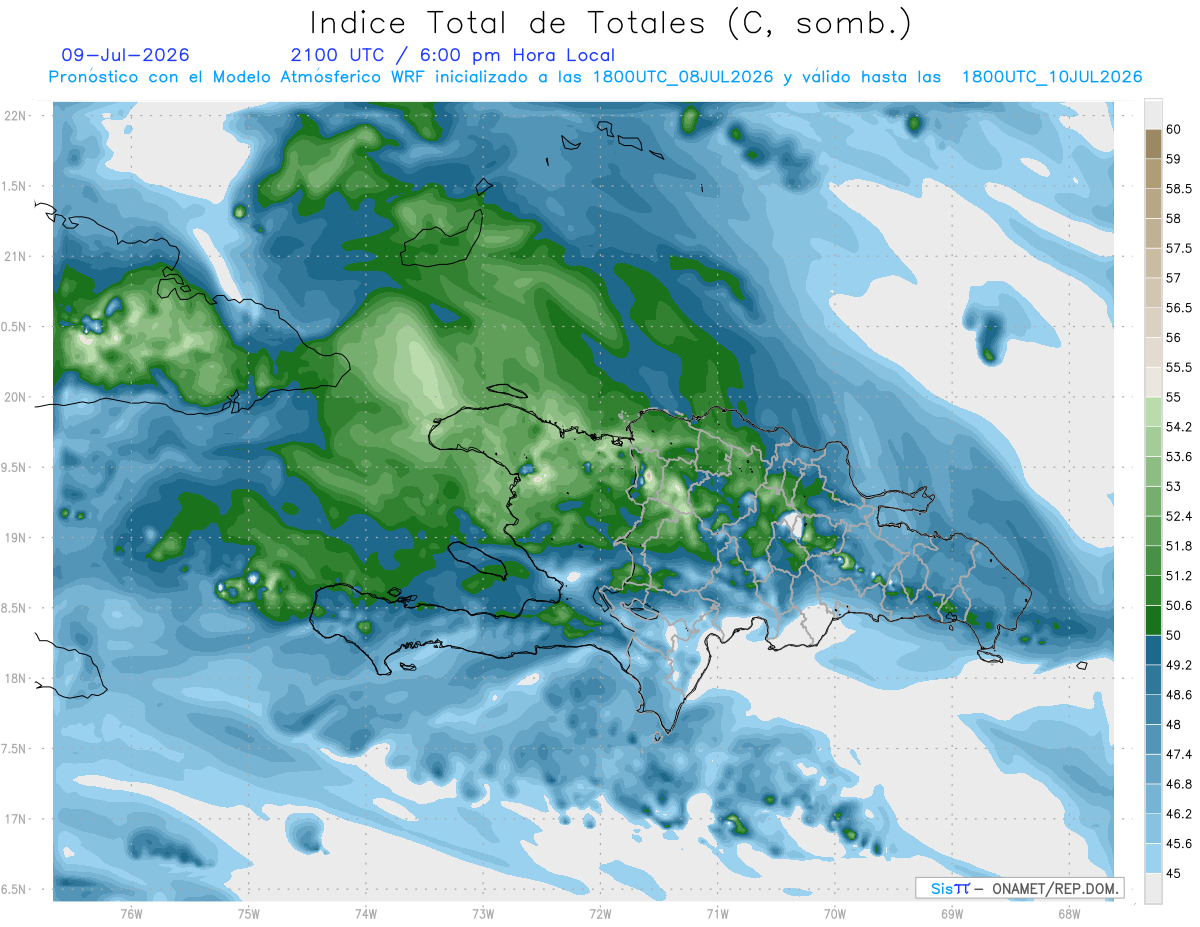Viewport: 1200px width, 927px height.
Task: Click the title 'Indice Total de Totales (C, somb.)'
Action: (610, 24)
